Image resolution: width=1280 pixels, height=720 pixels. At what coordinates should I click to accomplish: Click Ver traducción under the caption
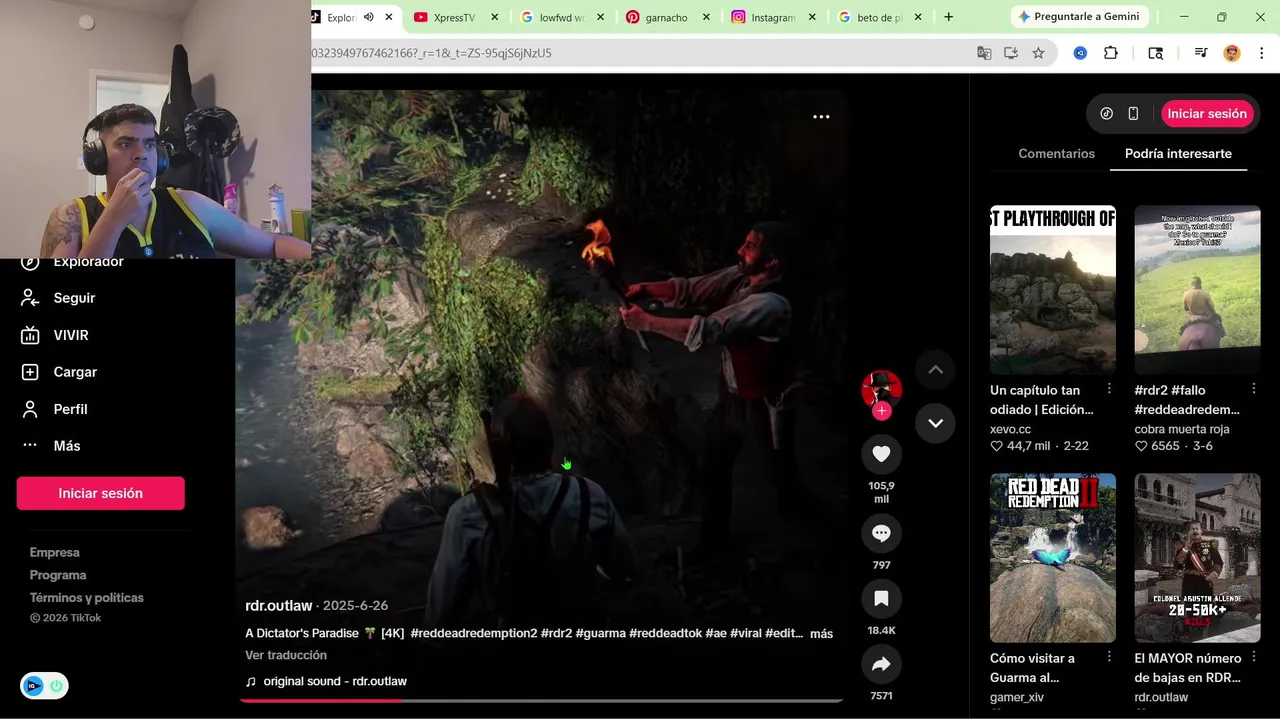pos(286,655)
